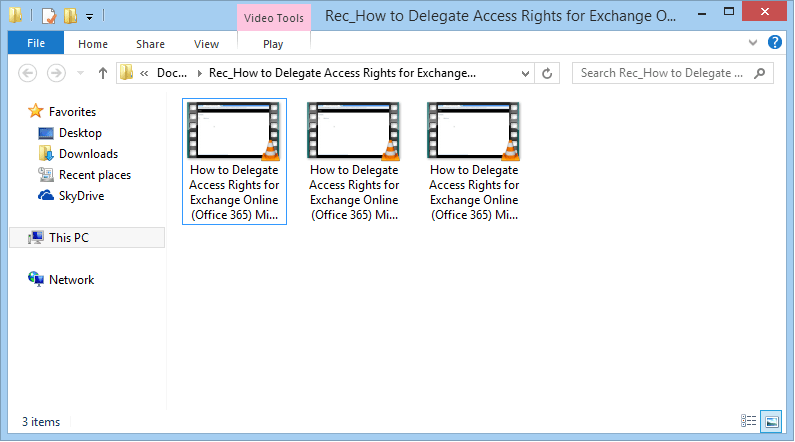Open the File menu

(35, 44)
